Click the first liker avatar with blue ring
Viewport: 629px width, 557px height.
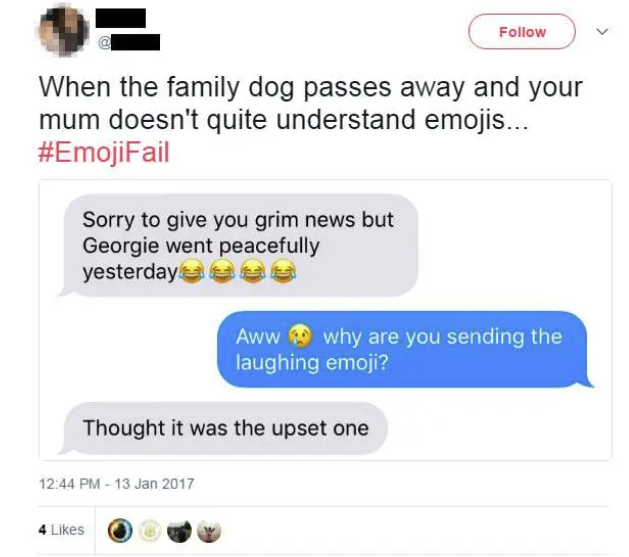coord(120,531)
